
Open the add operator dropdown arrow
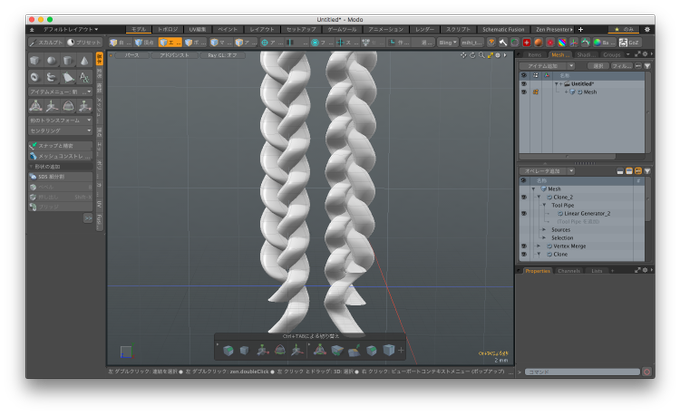pos(571,171)
